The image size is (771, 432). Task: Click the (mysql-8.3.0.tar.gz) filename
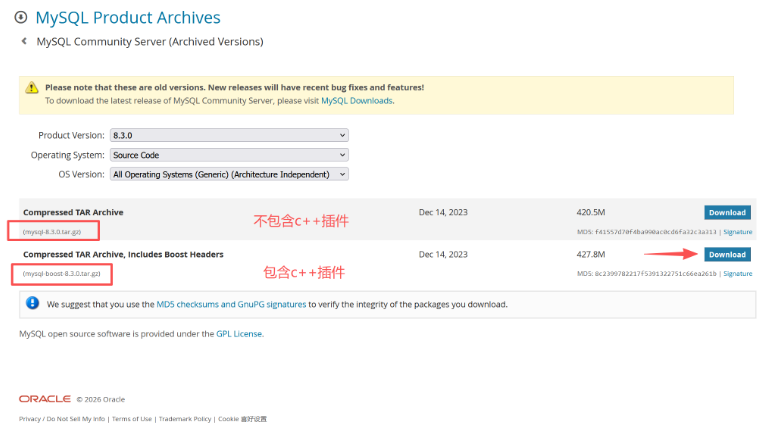(52, 232)
